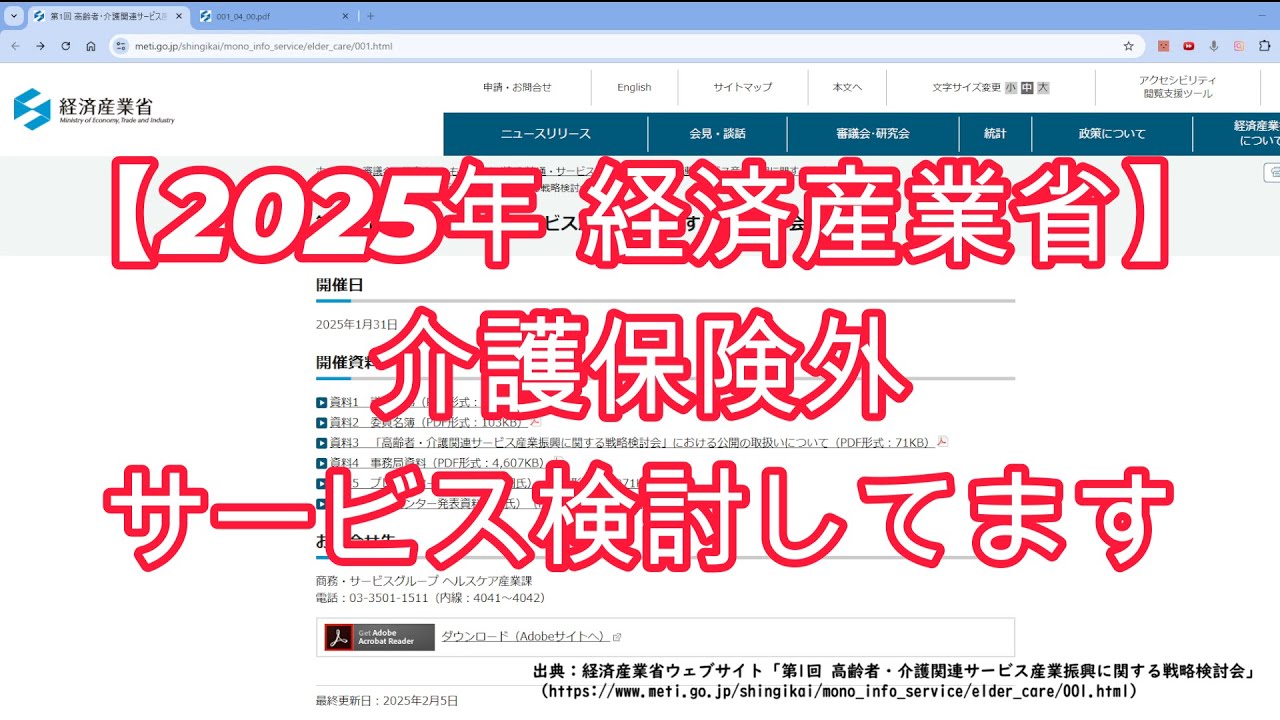Select the 開催日 heading text
1280x720 pixels.
coord(340,285)
